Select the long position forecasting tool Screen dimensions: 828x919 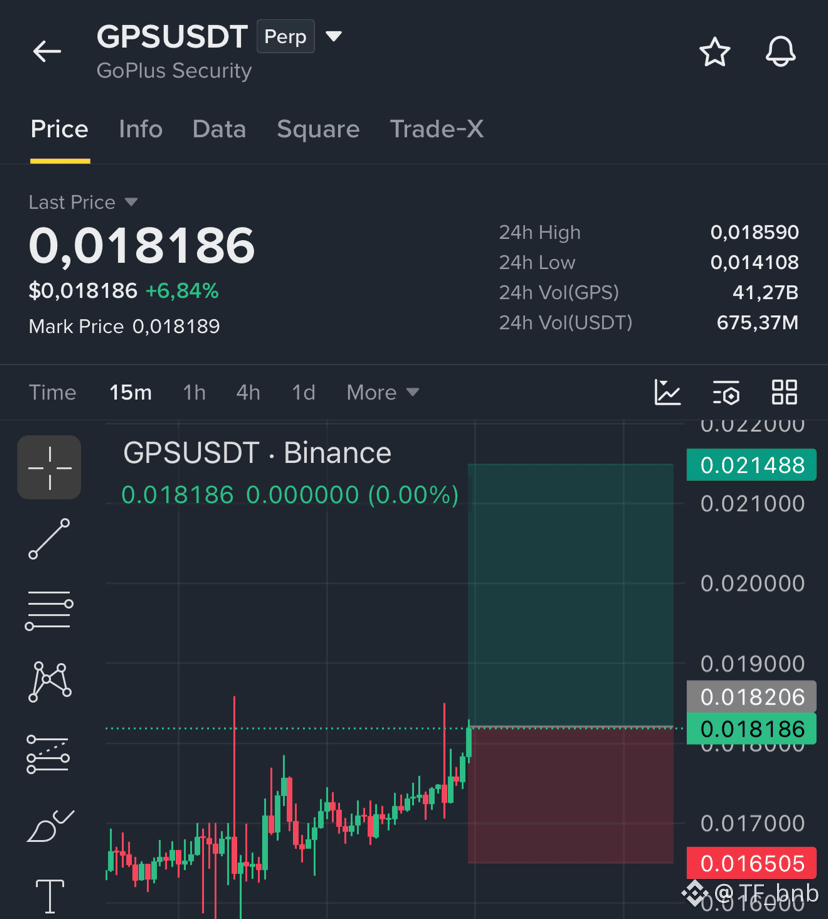pyautogui.click(x=48, y=754)
